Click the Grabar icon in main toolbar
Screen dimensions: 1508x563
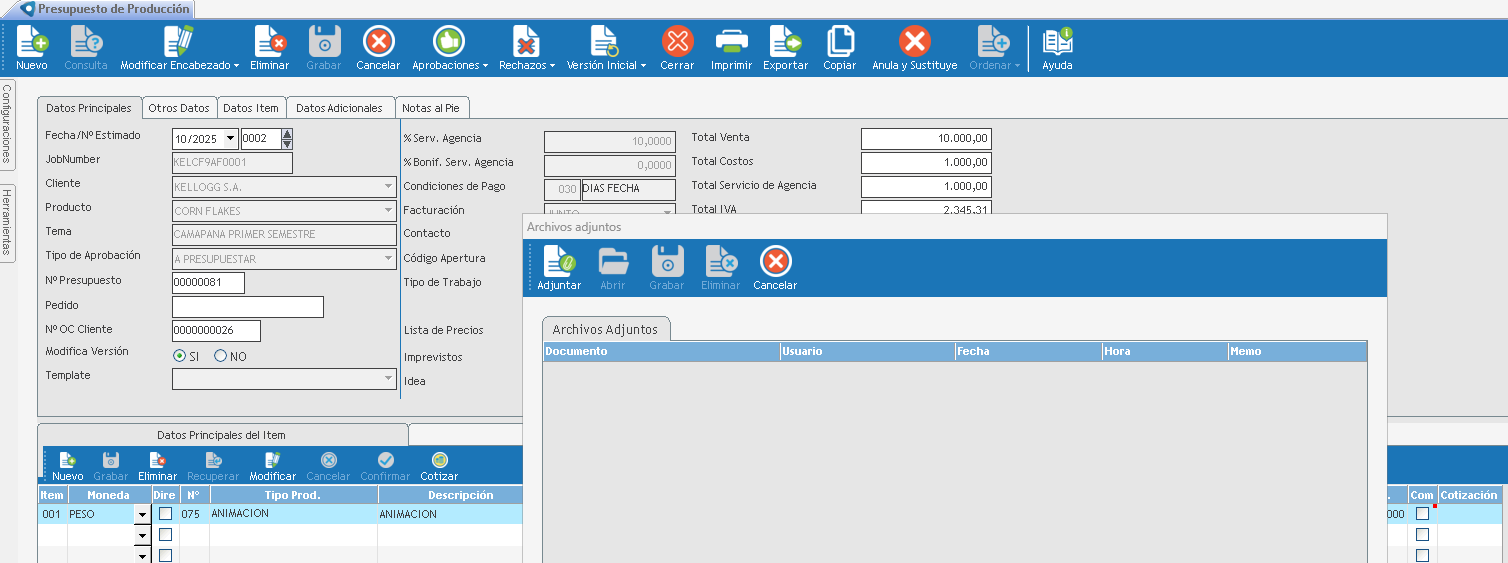tap(324, 48)
